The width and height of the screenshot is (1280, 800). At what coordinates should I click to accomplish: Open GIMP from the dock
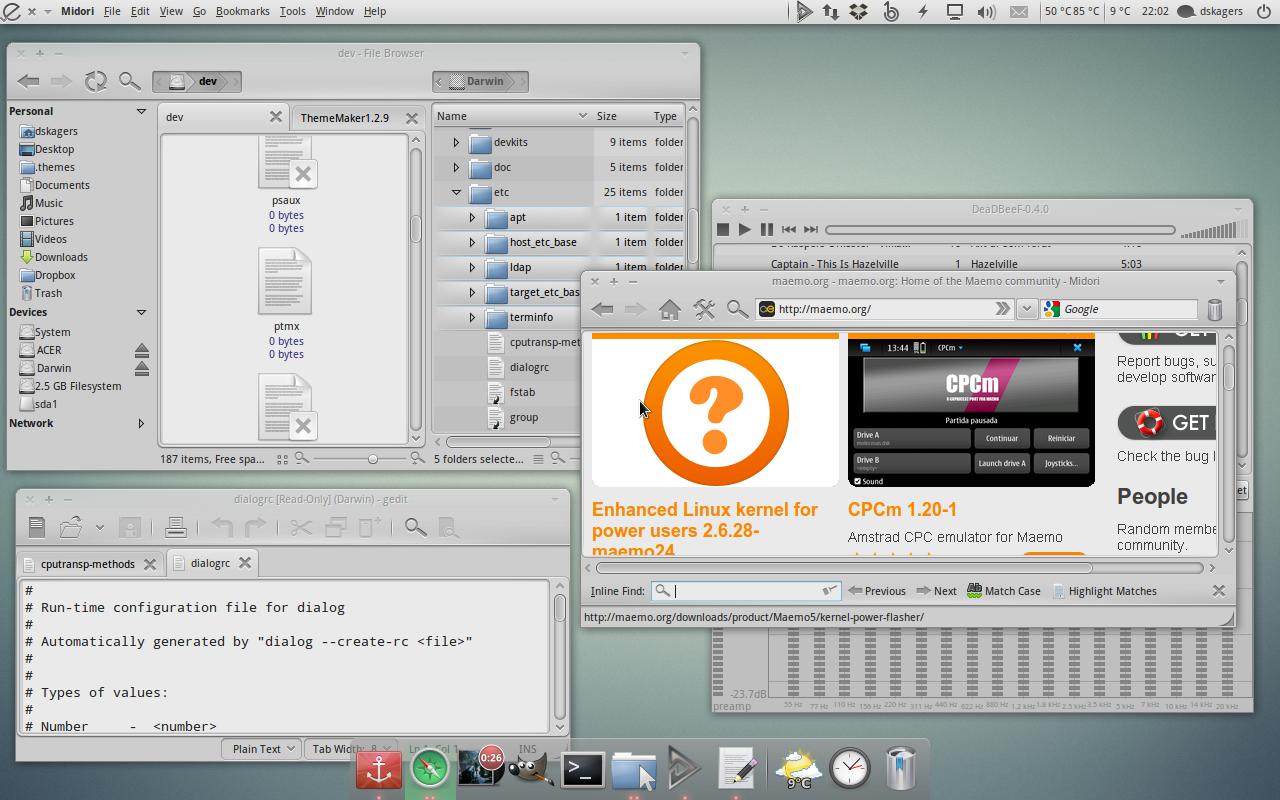click(x=530, y=769)
